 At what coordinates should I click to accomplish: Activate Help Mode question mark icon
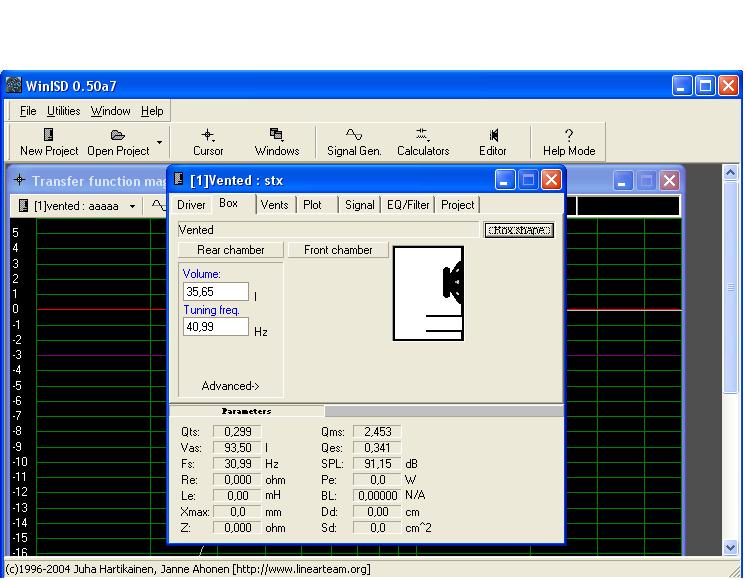(x=569, y=135)
